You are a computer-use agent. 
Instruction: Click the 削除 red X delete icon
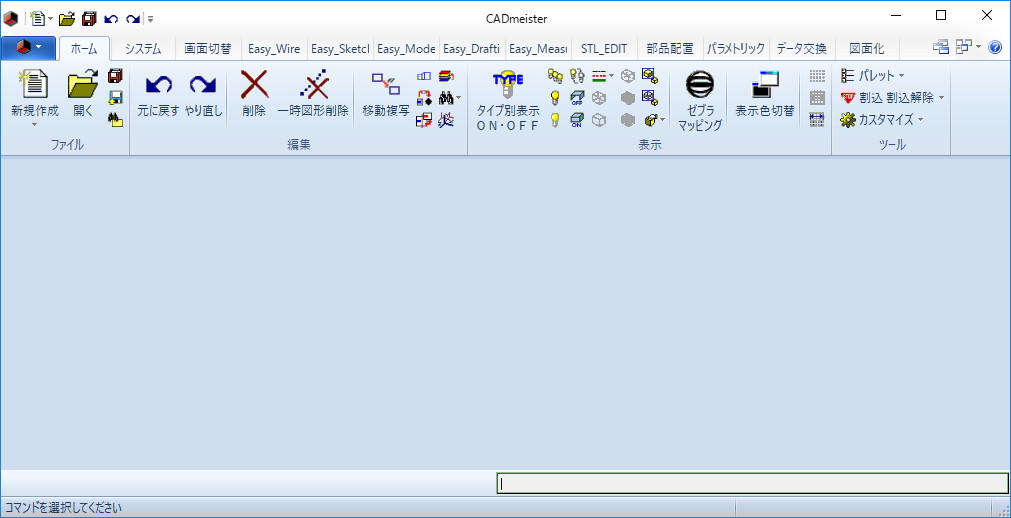coord(254,84)
